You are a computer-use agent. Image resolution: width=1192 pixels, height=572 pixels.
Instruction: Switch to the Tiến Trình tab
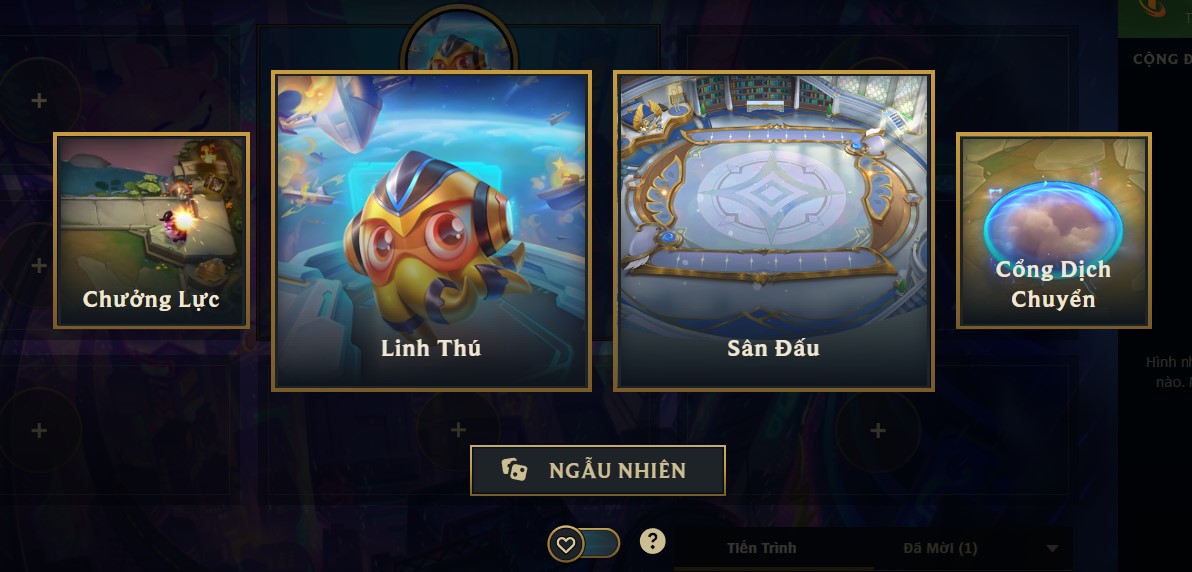pos(761,548)
